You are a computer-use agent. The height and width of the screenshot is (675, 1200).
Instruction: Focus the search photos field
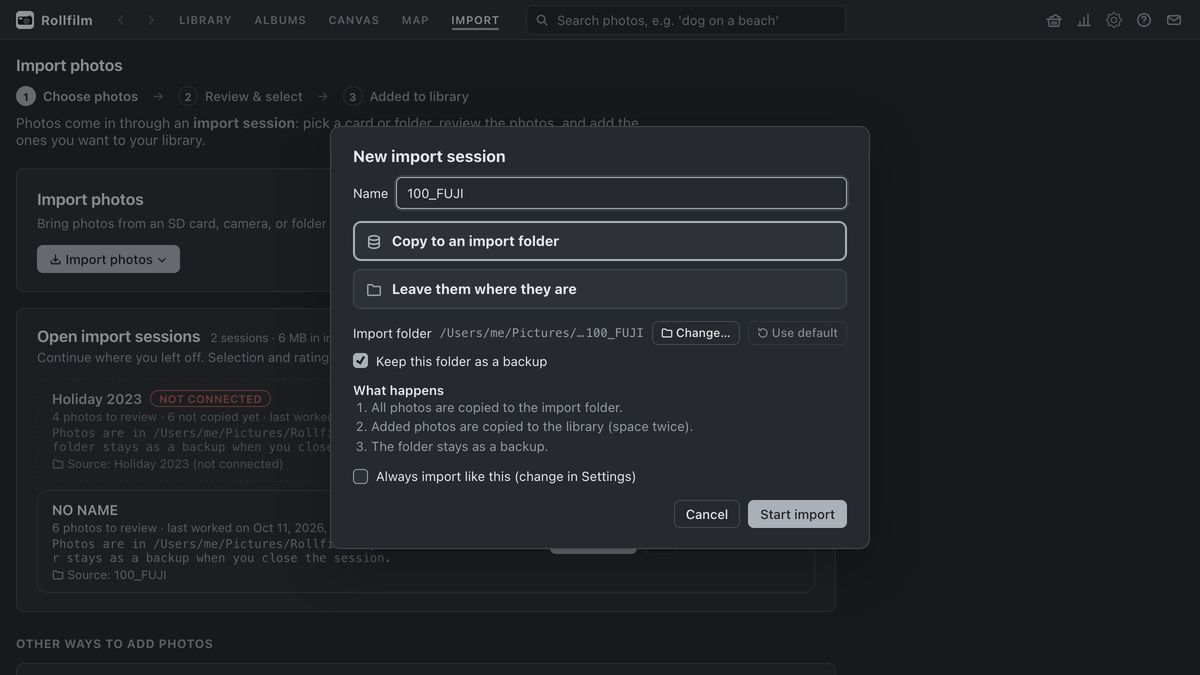pos(686,20)
